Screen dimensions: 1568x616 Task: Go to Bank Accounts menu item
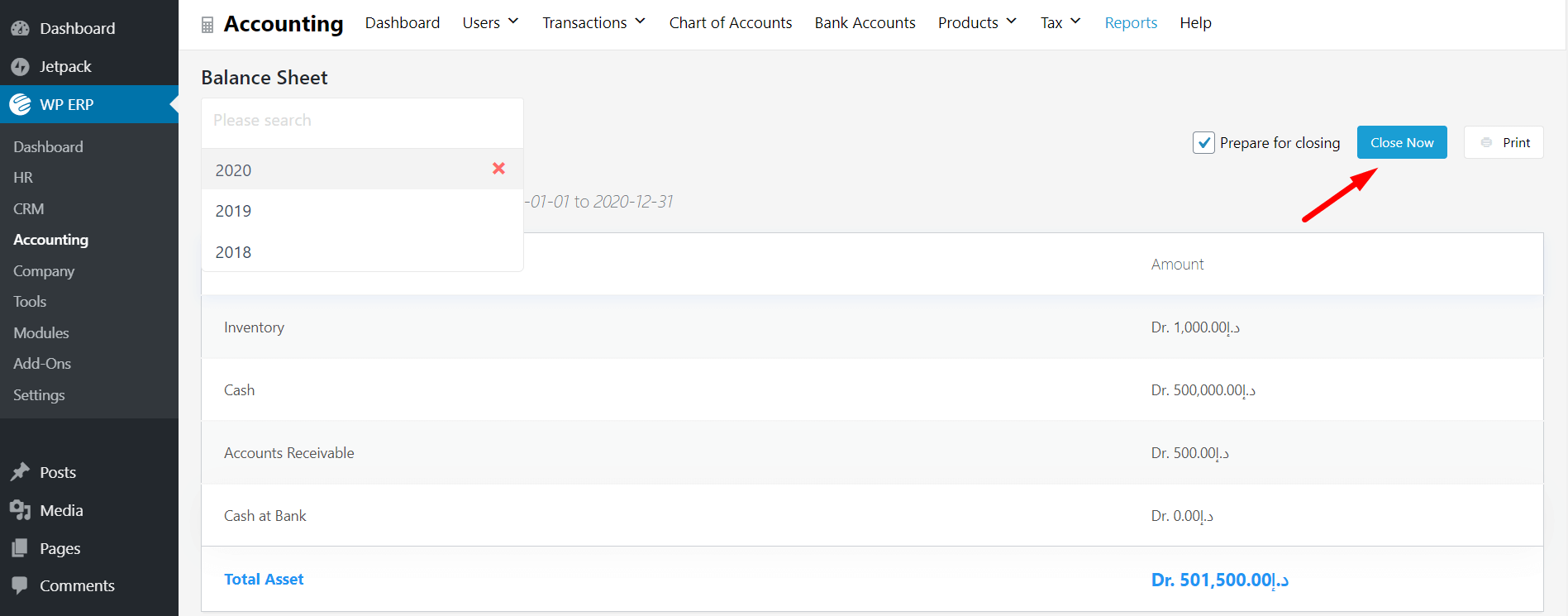click(x=865, y=22)
